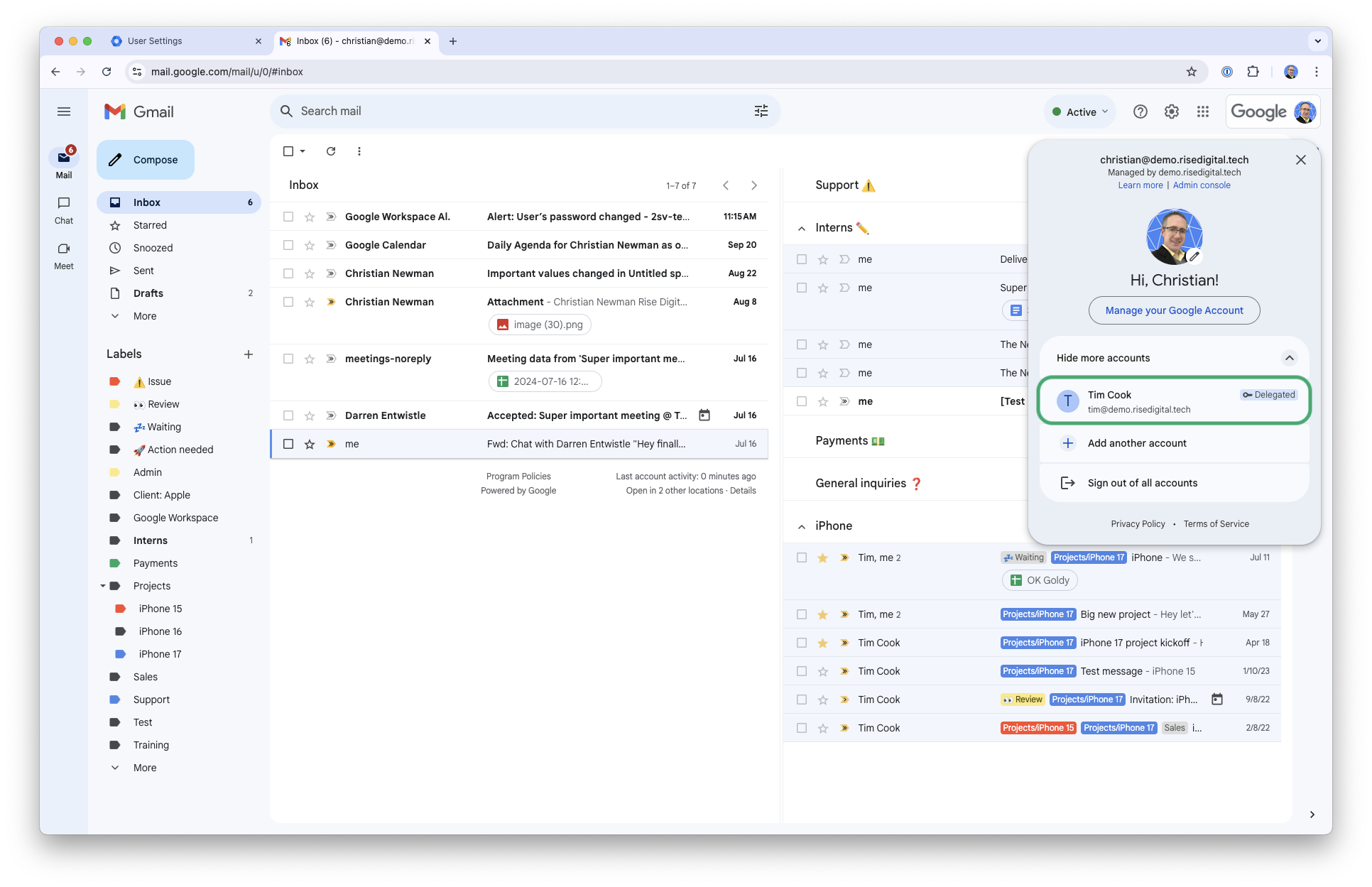Click Manage your Google Account

point(1174,310)
